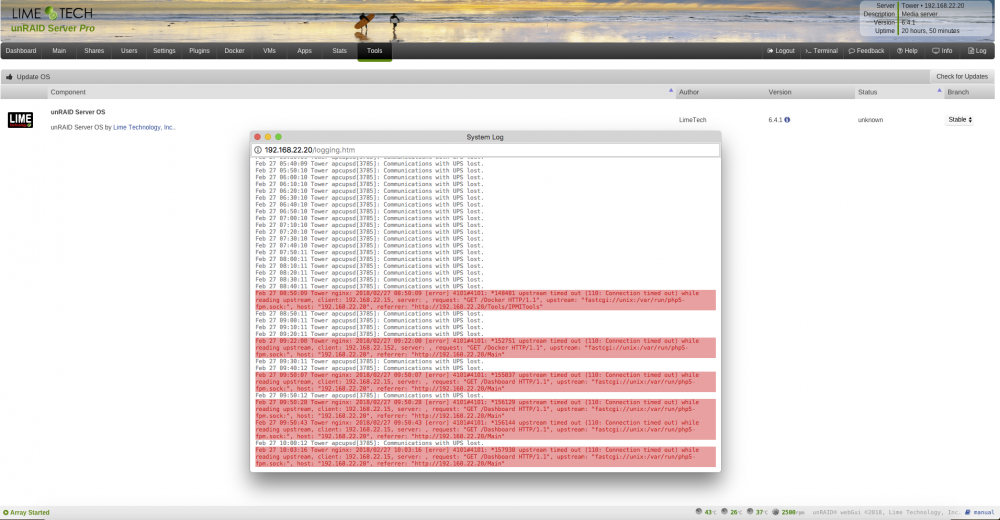Switch to the Main tab
Screen dimensions: 1000x520
pyautogui.click(x=59, y=51)
